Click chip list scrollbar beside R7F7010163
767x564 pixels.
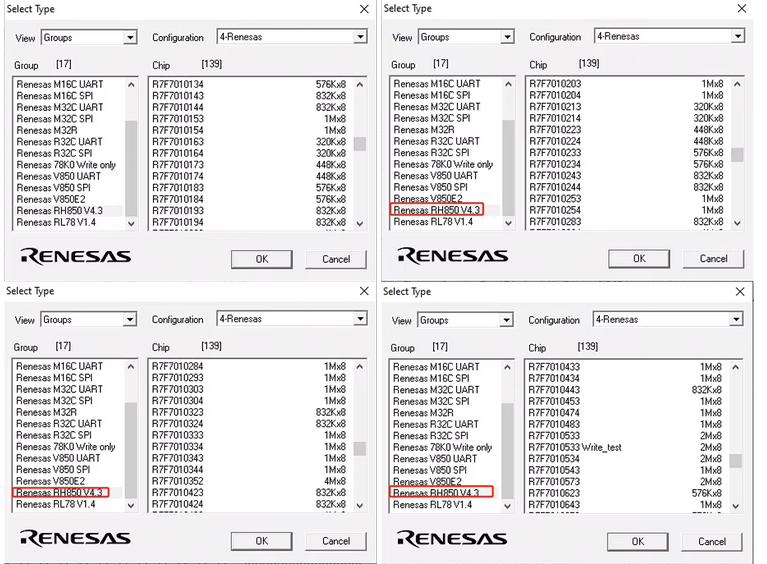pyautogui.click(x=360, y=143)
